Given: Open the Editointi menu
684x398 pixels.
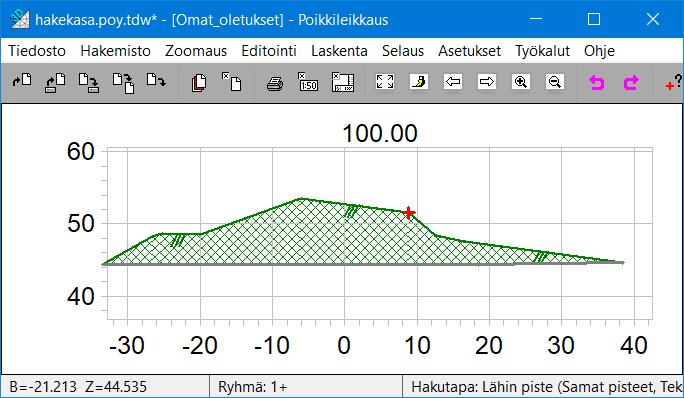Looking at the screenshot, I should tap(269, 51).
